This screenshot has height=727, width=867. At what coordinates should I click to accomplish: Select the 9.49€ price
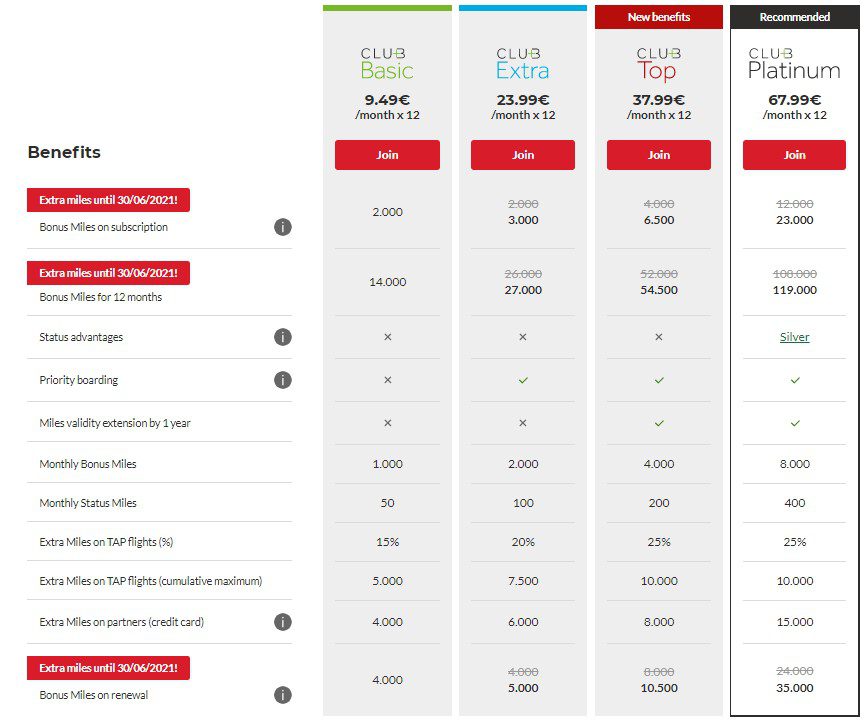click(387, 100)
